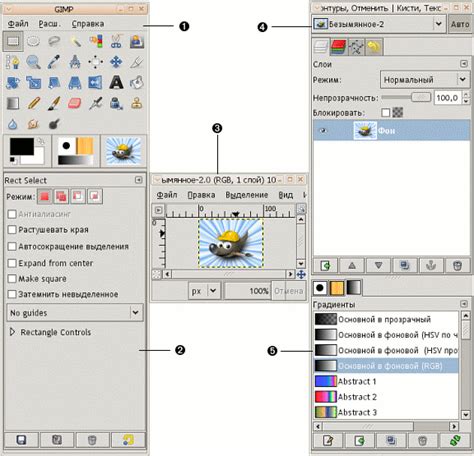Open Правка menu in image window
The width and height of the screenshot is (474, 456).
tap(201, 195)
